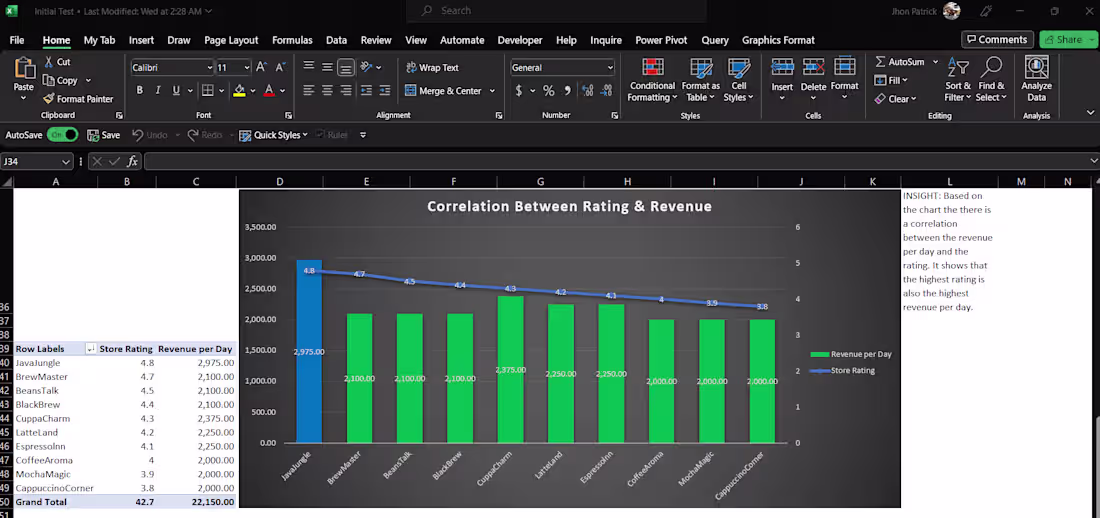
Task: Click Merge & Center button
Action: (x=443, y=91)
